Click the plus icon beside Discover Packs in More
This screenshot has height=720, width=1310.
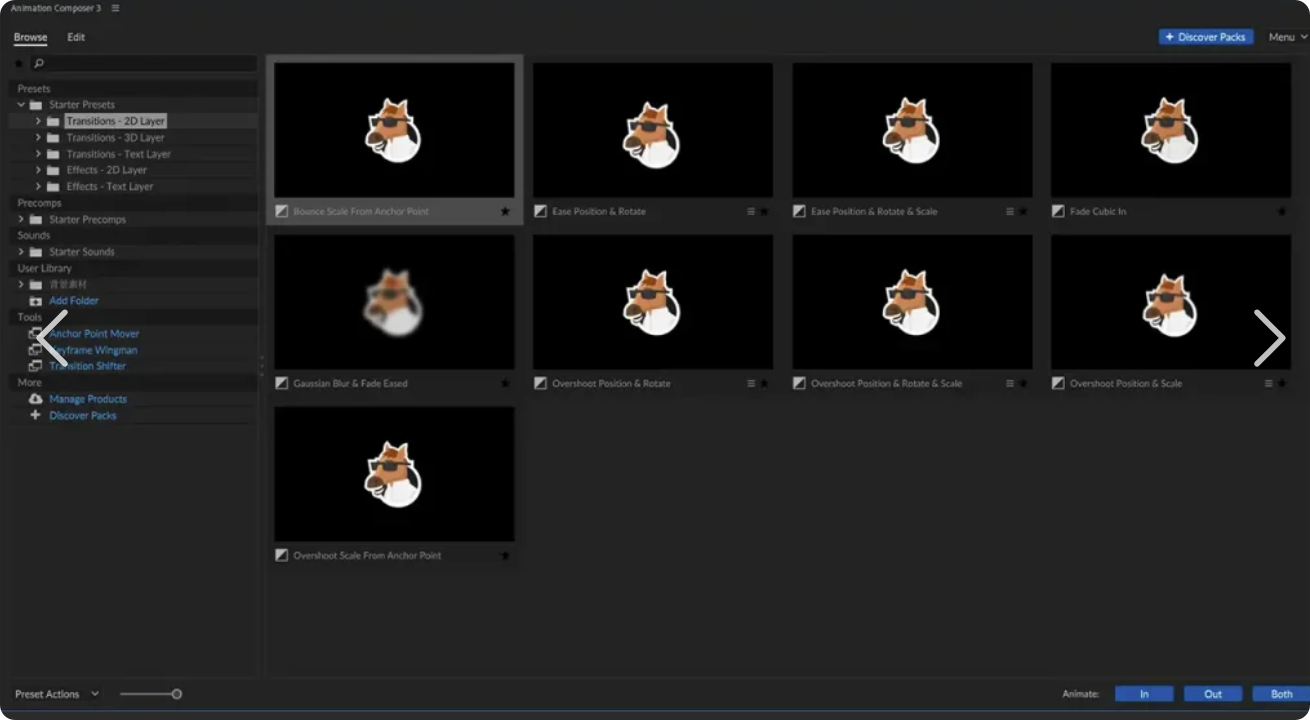(36, 415)
